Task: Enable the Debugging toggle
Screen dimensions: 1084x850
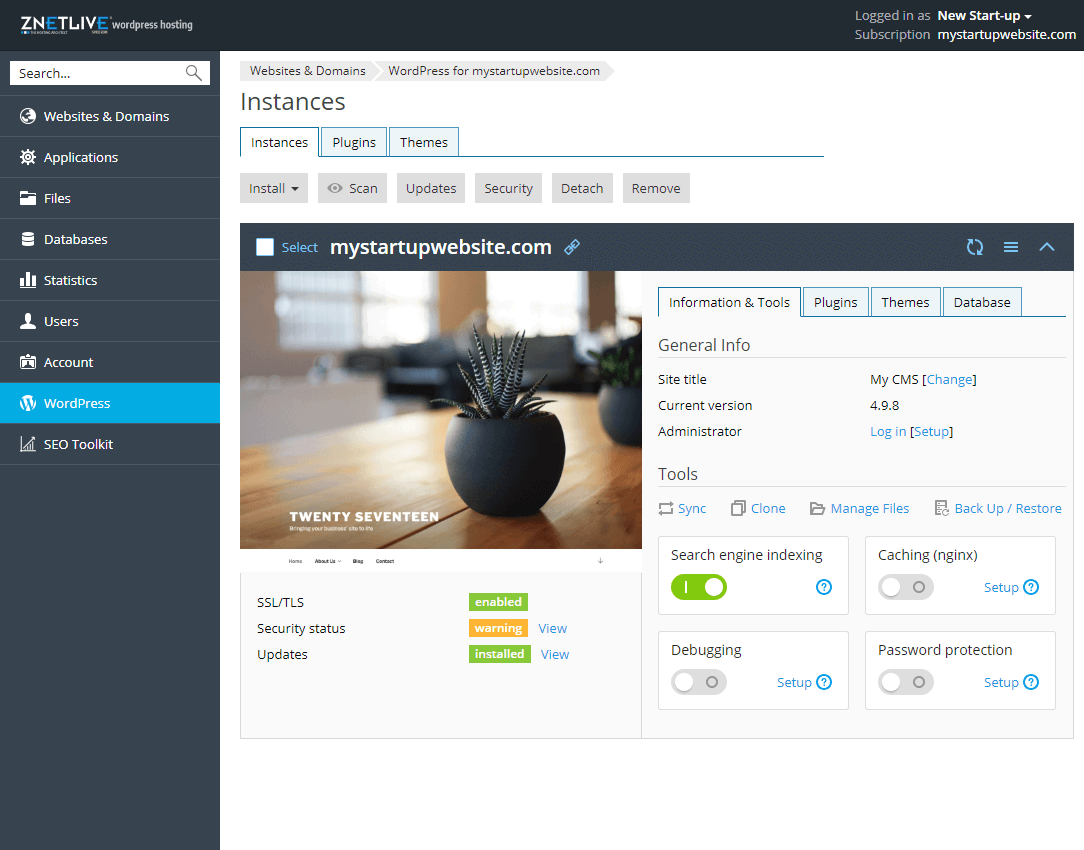Action: 699,682
